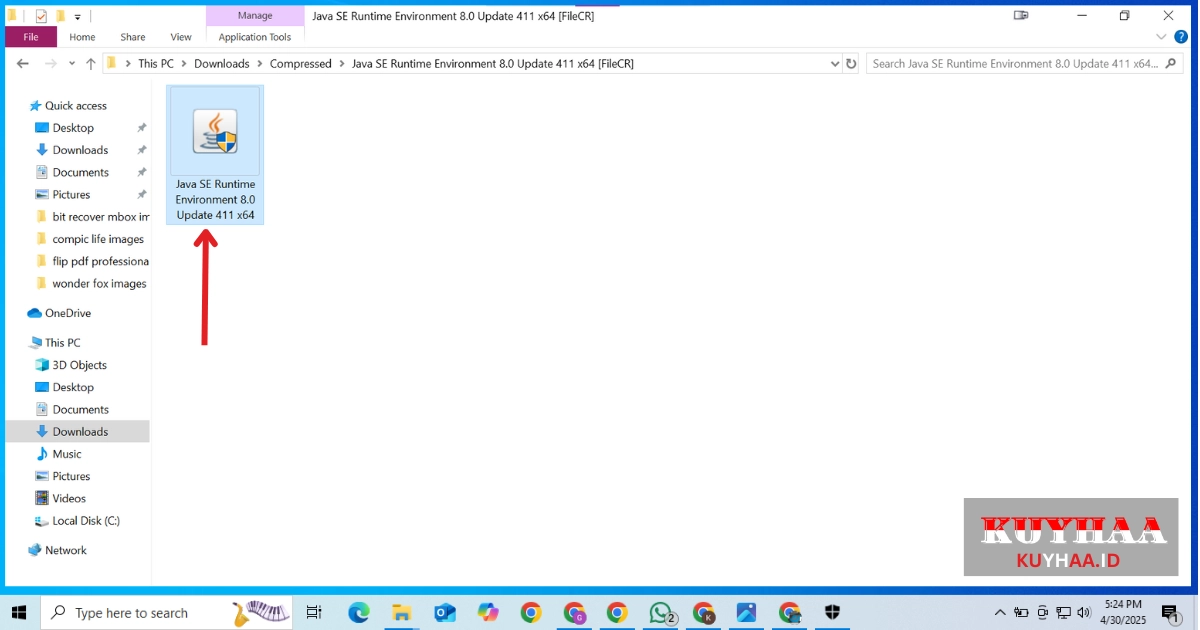Switch to the View tab
The height and width of the screenshot is (630, 1200).
point(180,36)
